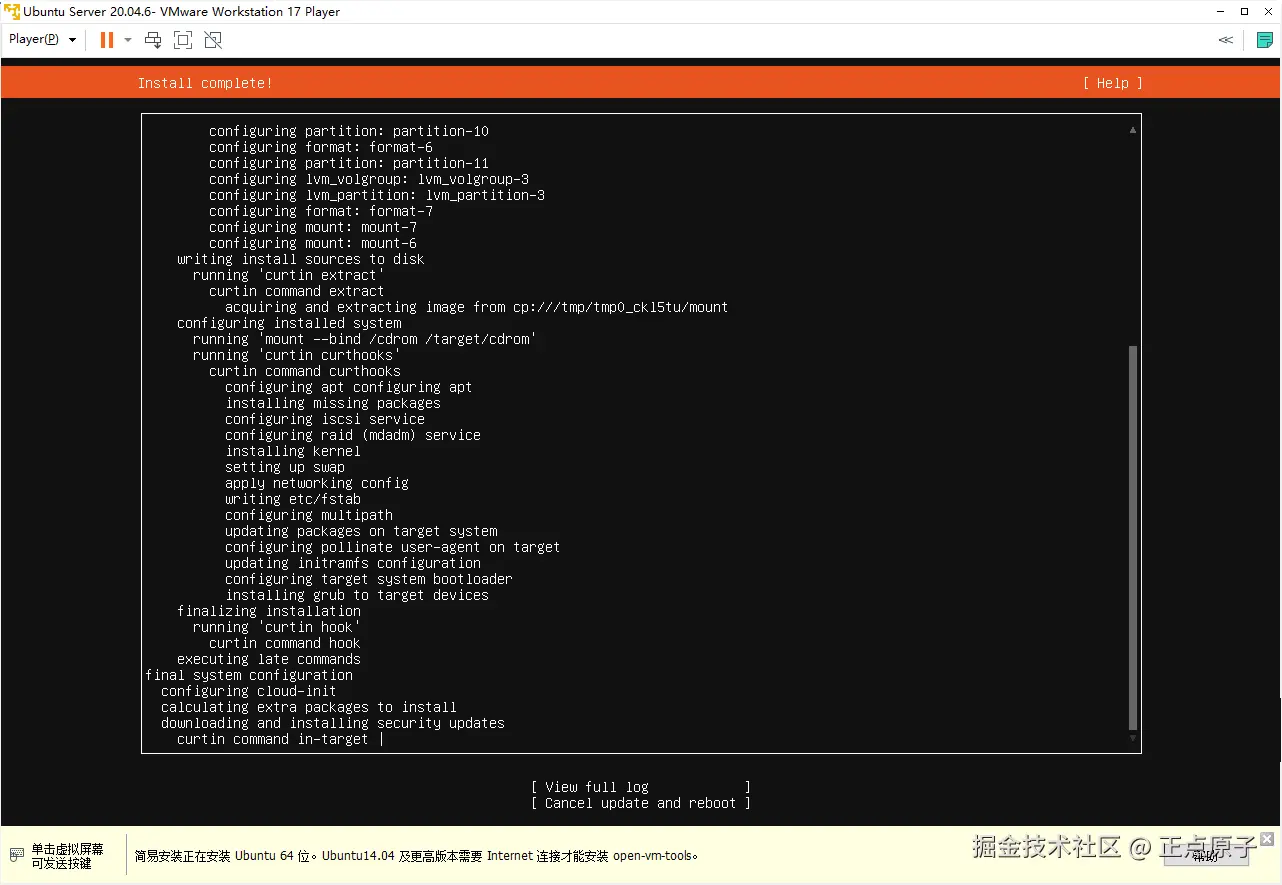Click the 'mount --bind /cdrom /target/cdrom' line
Image resolution: width=1282 pixels, height=885 pixels.
365,339
